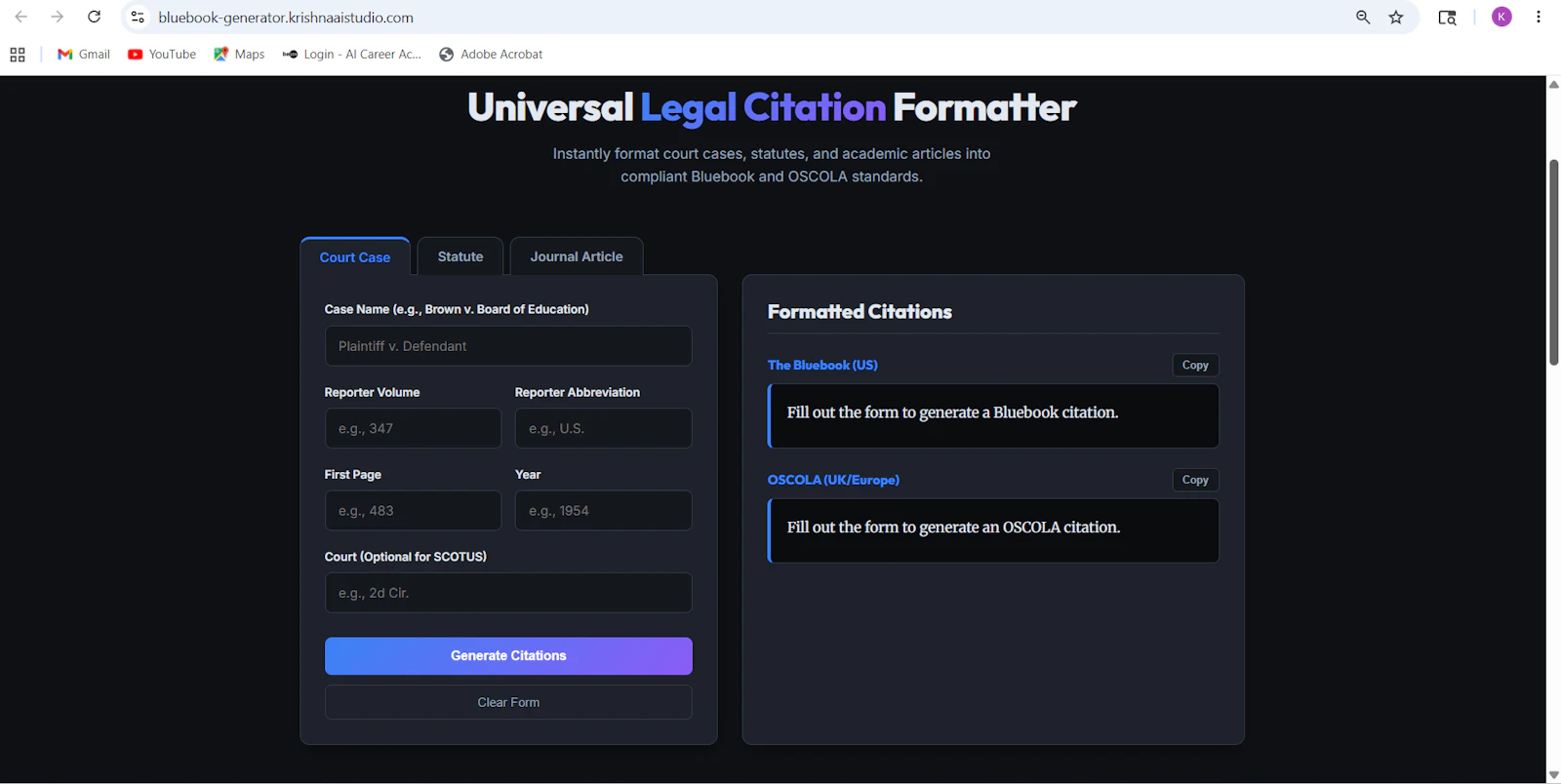Viewport: 1561px width, 784px height.
Task: Click 'OSCOLA (UK/Europe)' heading
Action: click(833, 480)
